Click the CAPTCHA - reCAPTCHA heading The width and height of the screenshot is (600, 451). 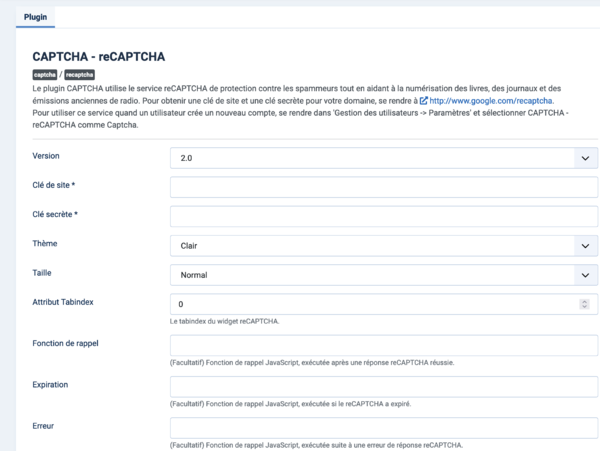99,57
